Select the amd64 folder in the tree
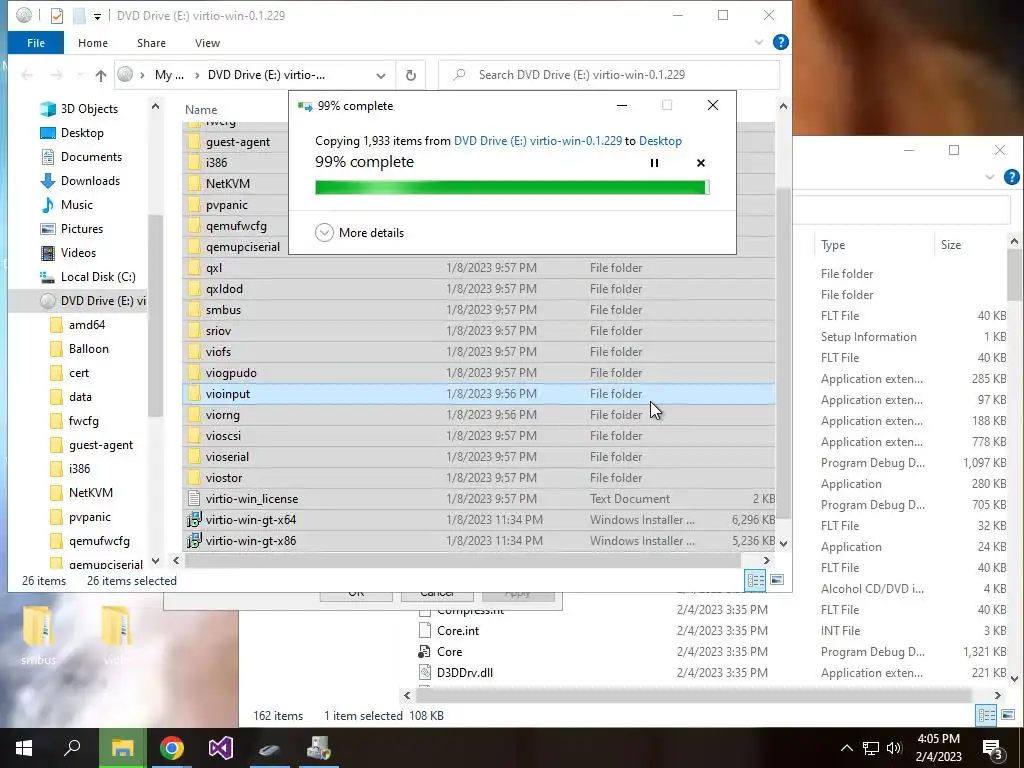This screenshot has height=768, width=1024. click(87, 325)
